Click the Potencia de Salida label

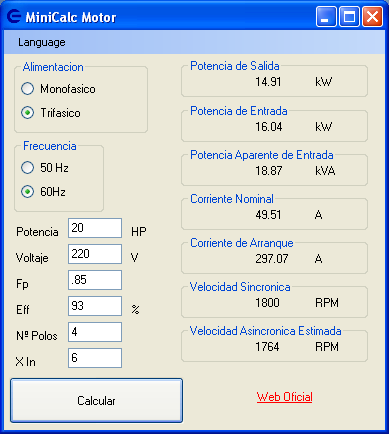pos(235,66)
